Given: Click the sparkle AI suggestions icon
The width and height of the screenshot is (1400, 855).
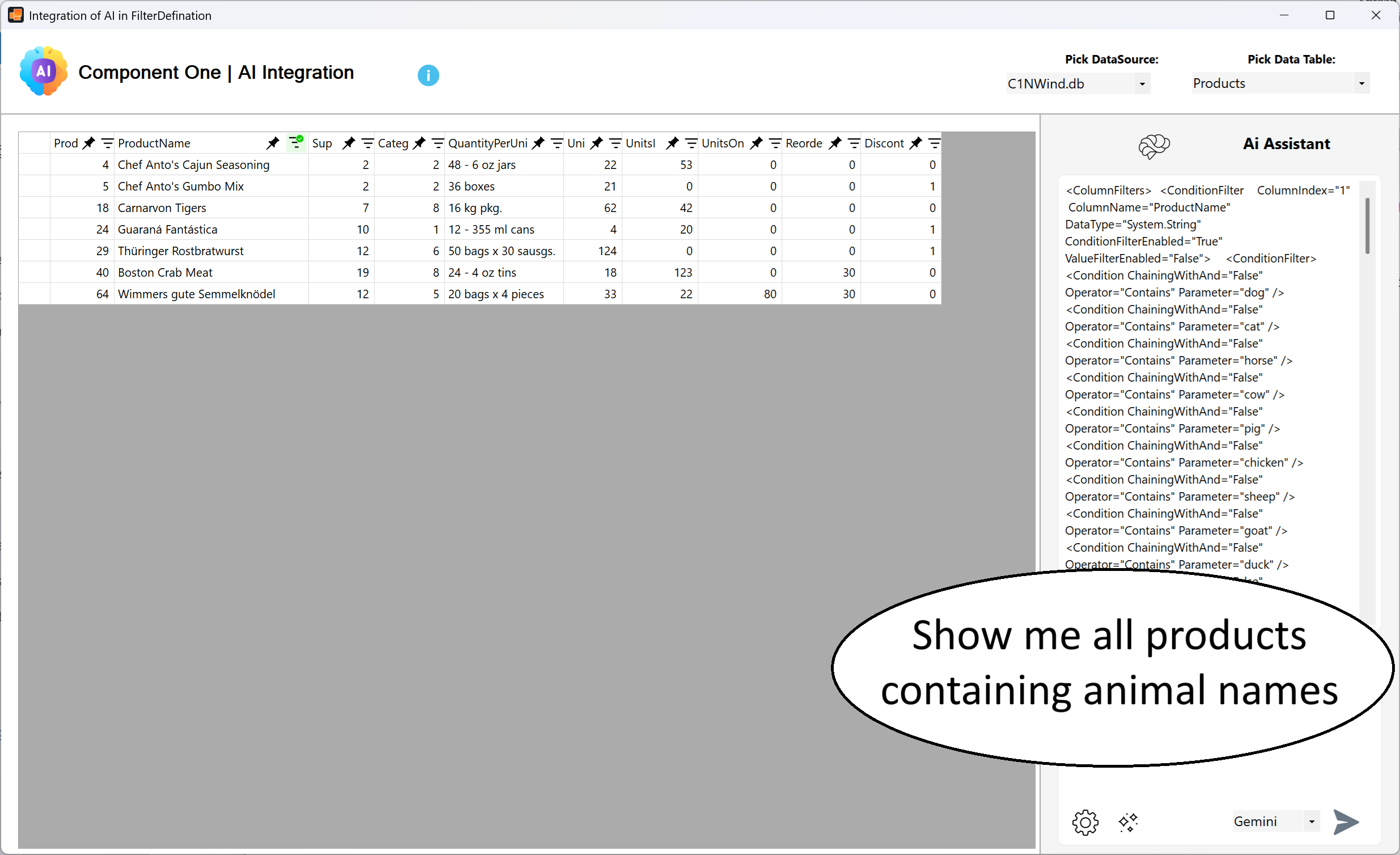Looking at the screenshot, I should point(1128,822).
